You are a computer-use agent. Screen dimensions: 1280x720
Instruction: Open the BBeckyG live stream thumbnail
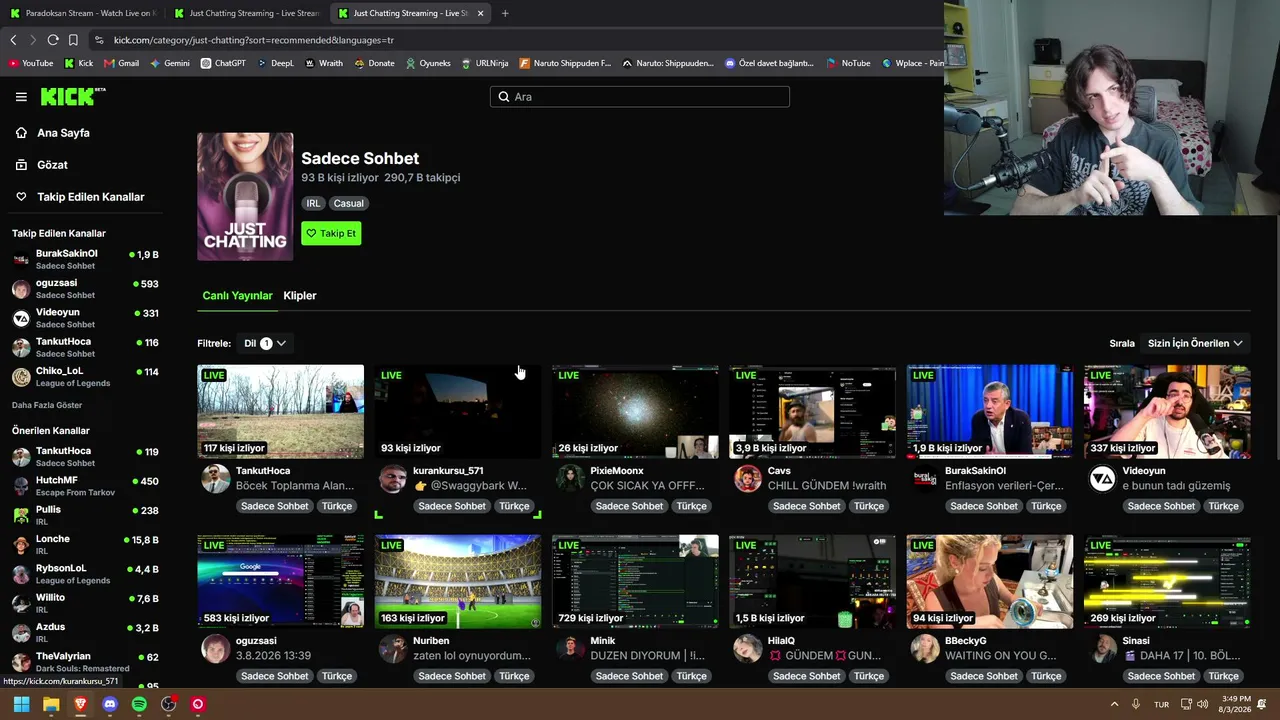[x=990, y=581]
